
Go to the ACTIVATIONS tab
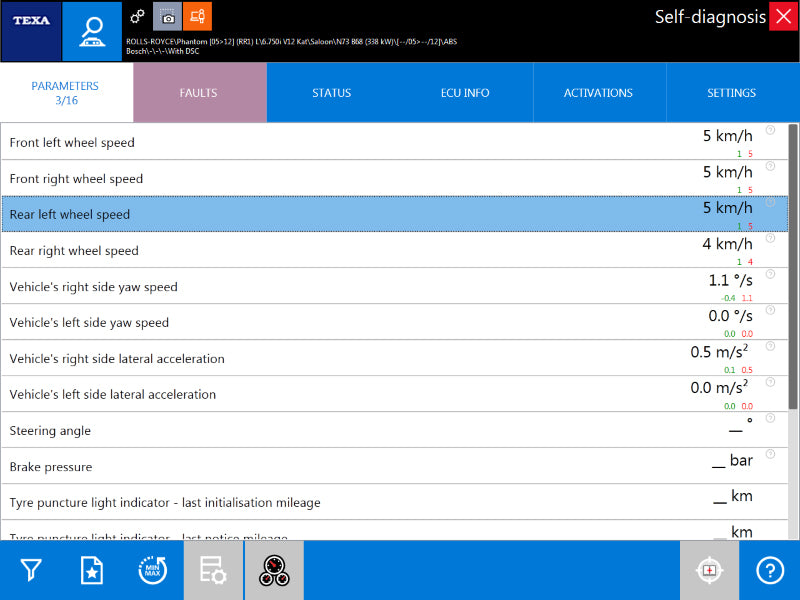click(x=598, y=93)
